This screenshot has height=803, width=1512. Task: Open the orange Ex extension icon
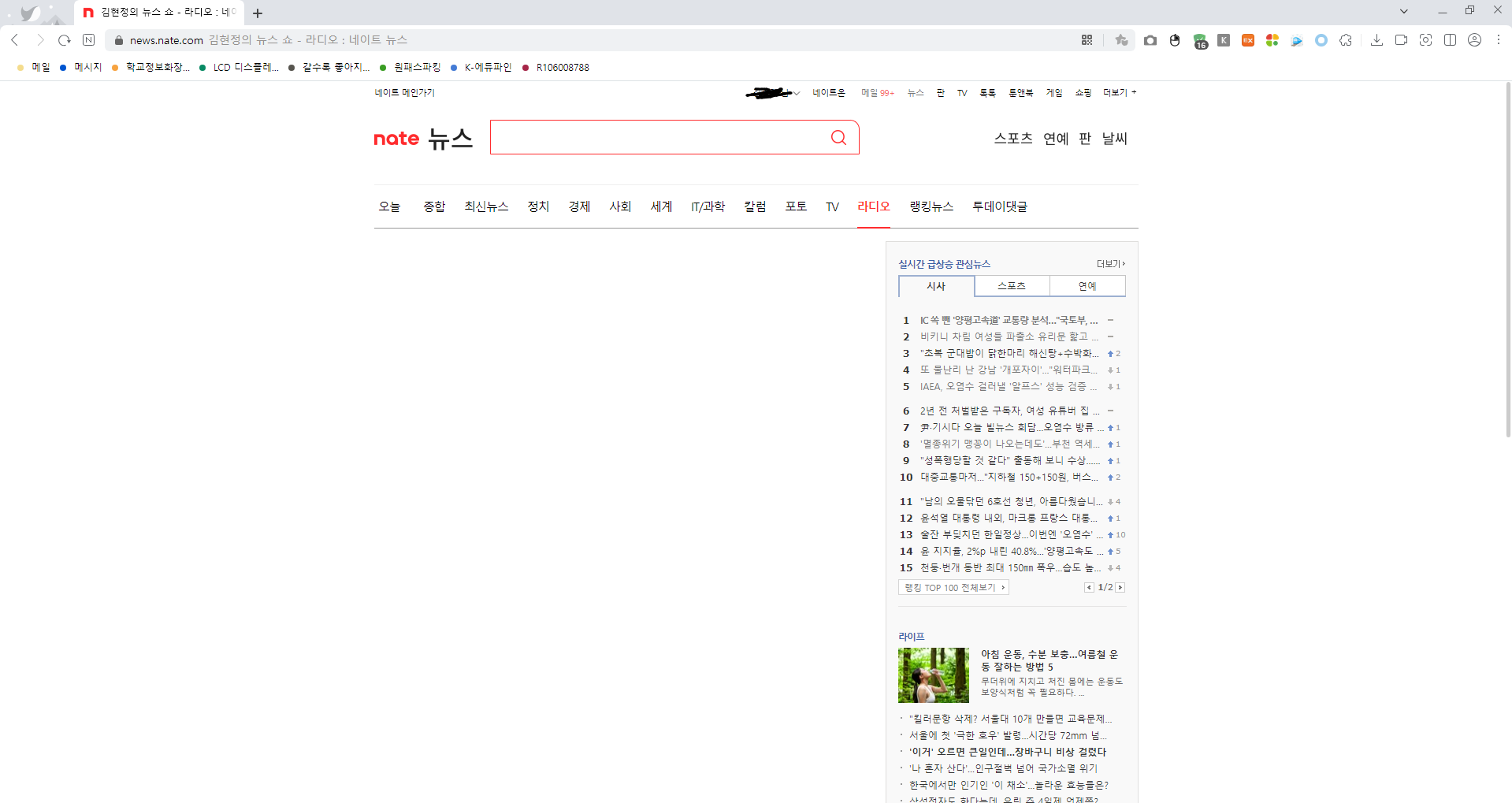tap(1247, 39)
